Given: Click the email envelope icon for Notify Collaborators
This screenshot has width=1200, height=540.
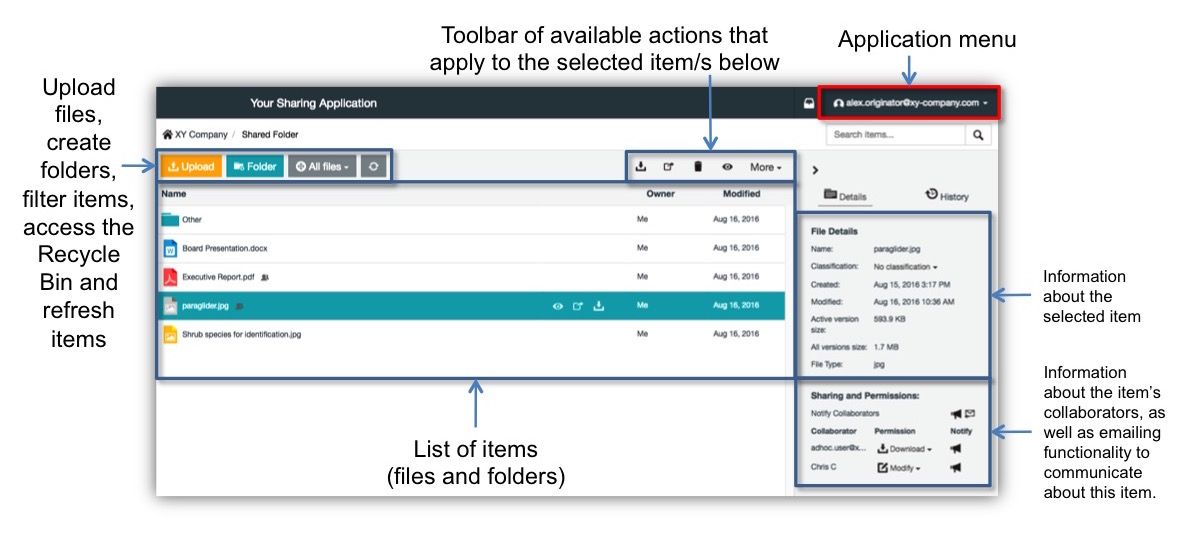Looking at the screenshot, I should (x=970, y=412).
